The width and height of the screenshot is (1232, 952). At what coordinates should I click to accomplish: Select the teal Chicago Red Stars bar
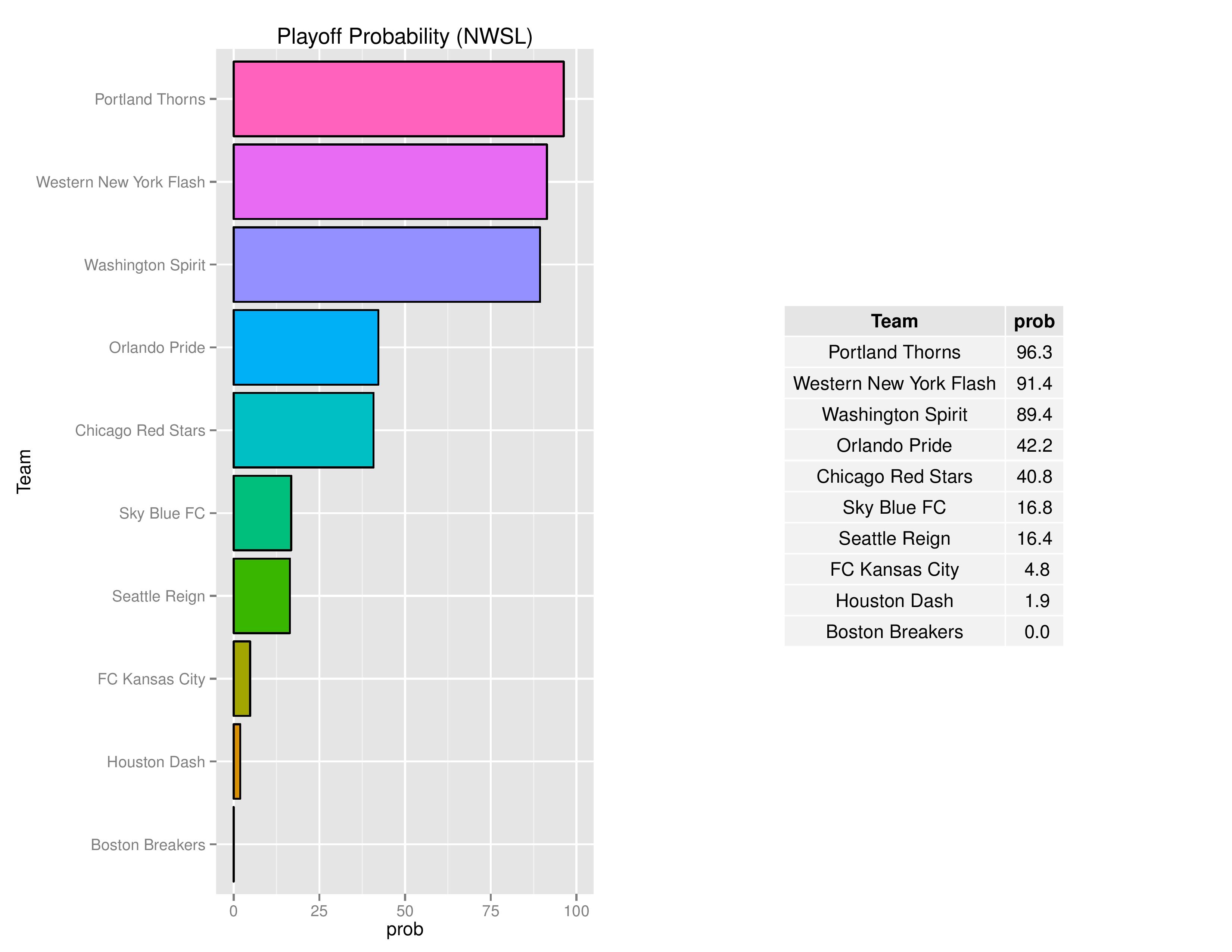(x=304, y=430)
